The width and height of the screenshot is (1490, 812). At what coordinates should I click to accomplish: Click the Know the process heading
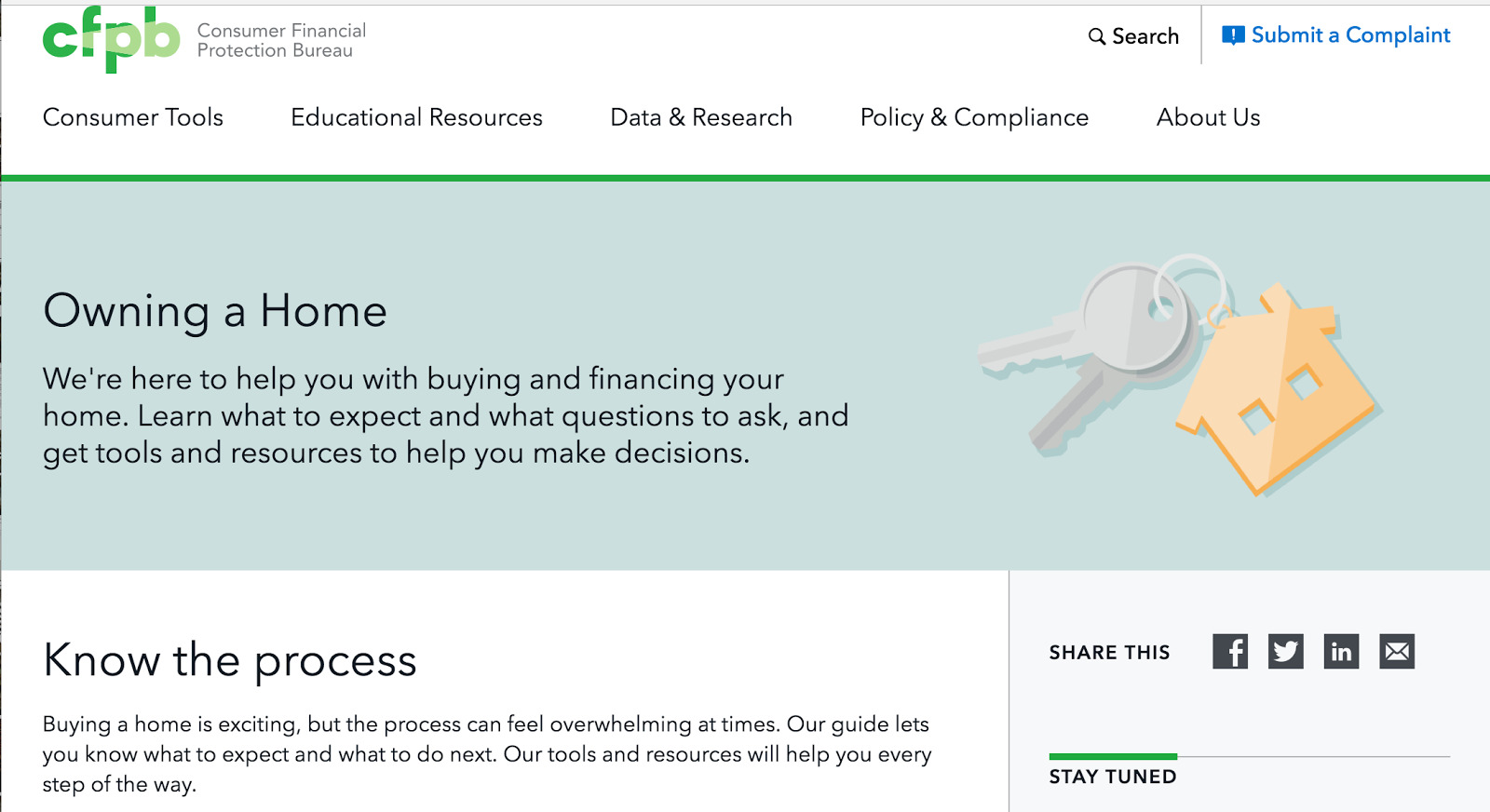[x=229, y=661]
